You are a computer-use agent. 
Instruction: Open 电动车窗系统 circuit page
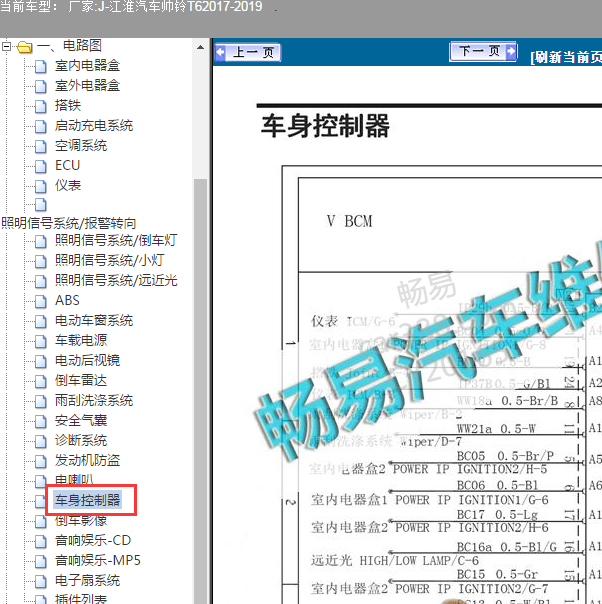point(94,320)
